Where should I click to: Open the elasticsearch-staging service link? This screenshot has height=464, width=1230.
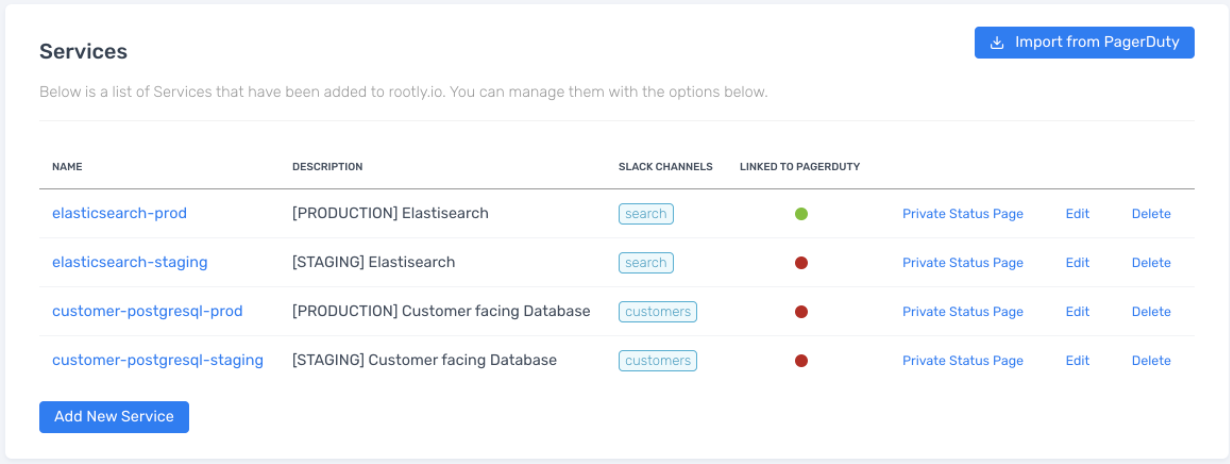[130, 262]
